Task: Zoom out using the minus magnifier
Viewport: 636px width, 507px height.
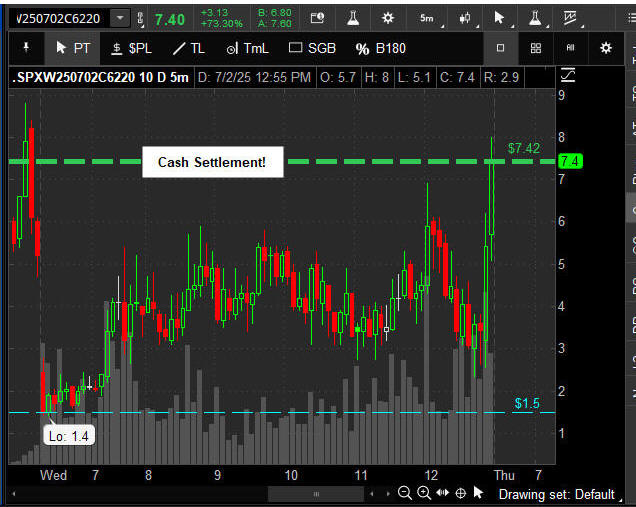Action: point(405,493)
